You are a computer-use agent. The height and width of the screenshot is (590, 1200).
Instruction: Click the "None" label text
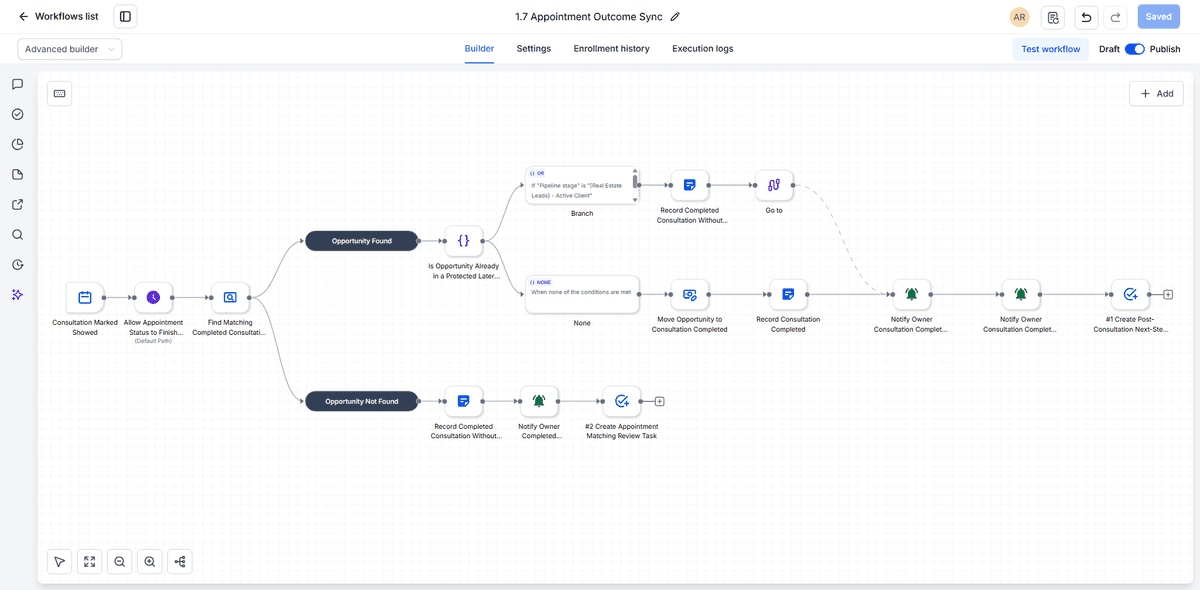(x=582, y=323)
